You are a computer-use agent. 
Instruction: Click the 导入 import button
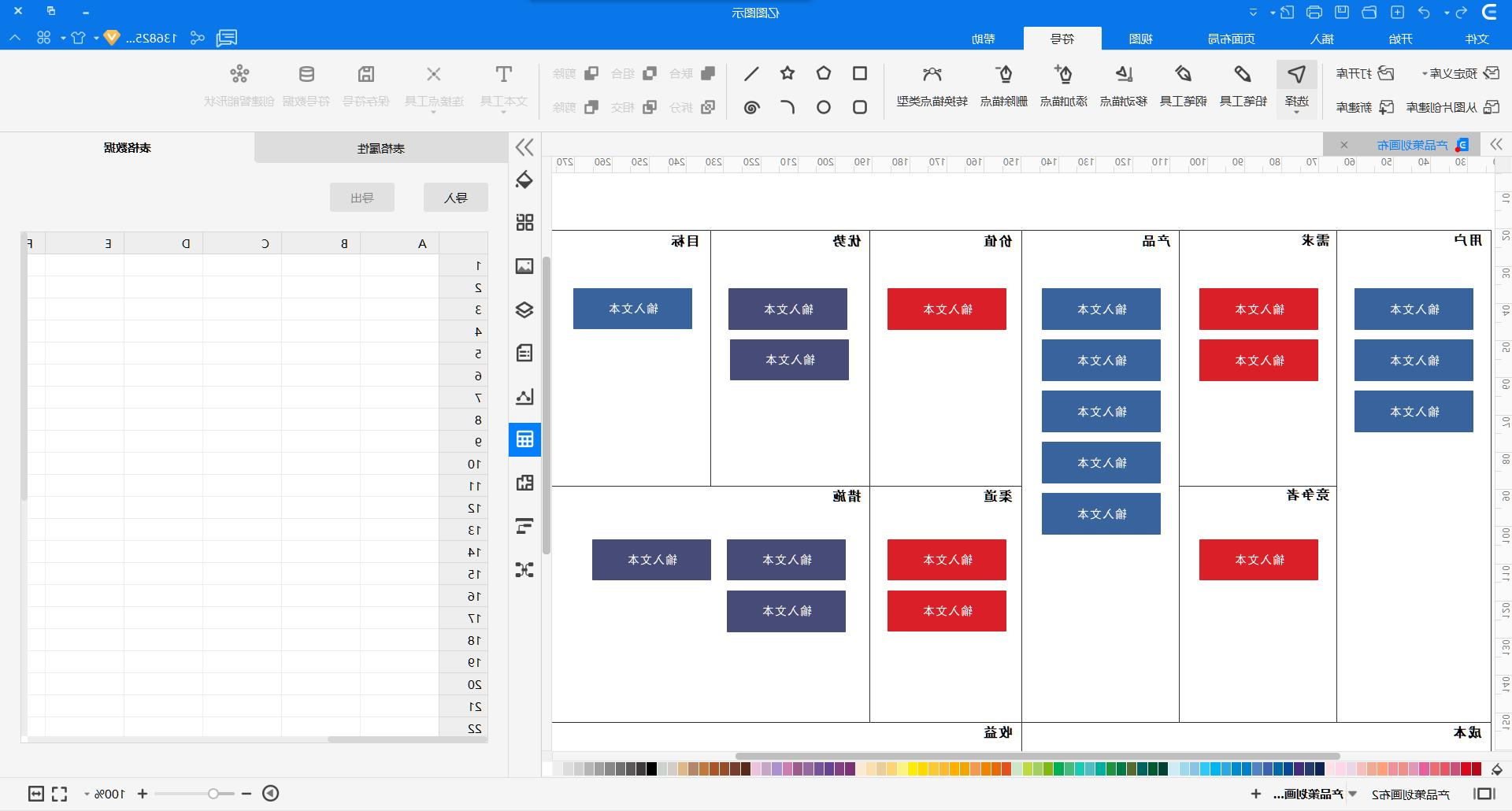coord(455,198)
